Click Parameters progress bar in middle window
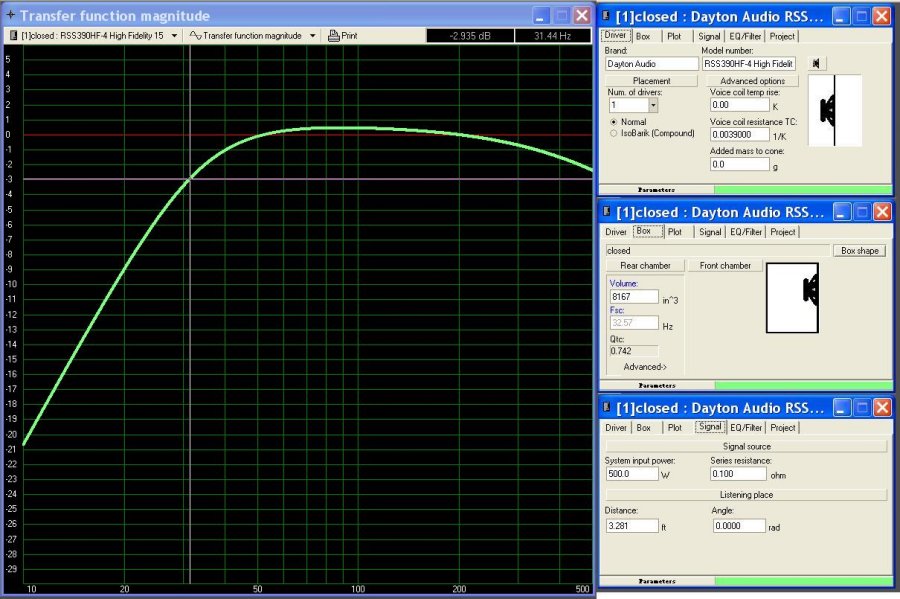Image resolution: width=900 pixels, height=599 pixels. (x=803, y=385)
